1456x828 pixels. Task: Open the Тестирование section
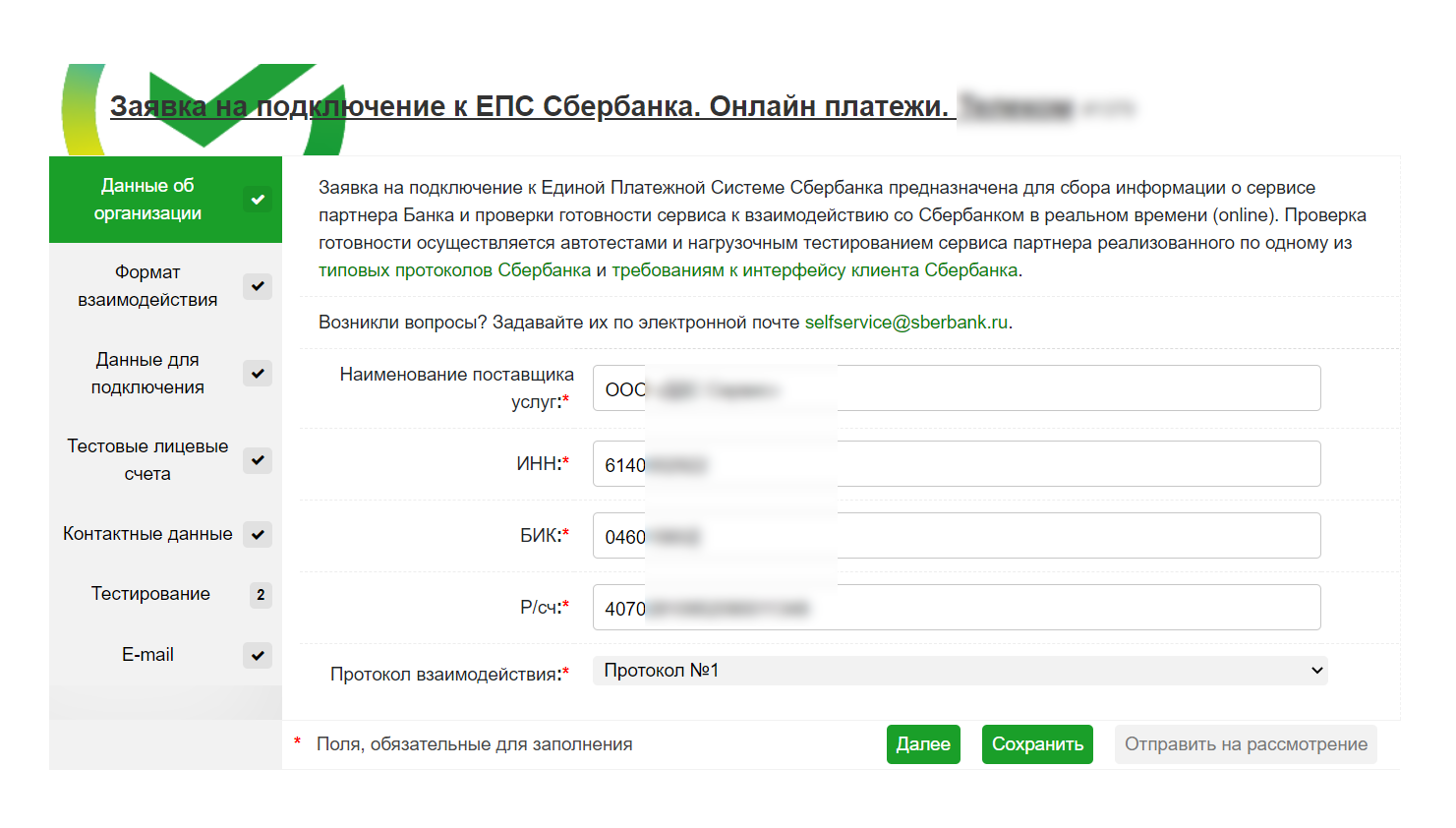(150, 594)
